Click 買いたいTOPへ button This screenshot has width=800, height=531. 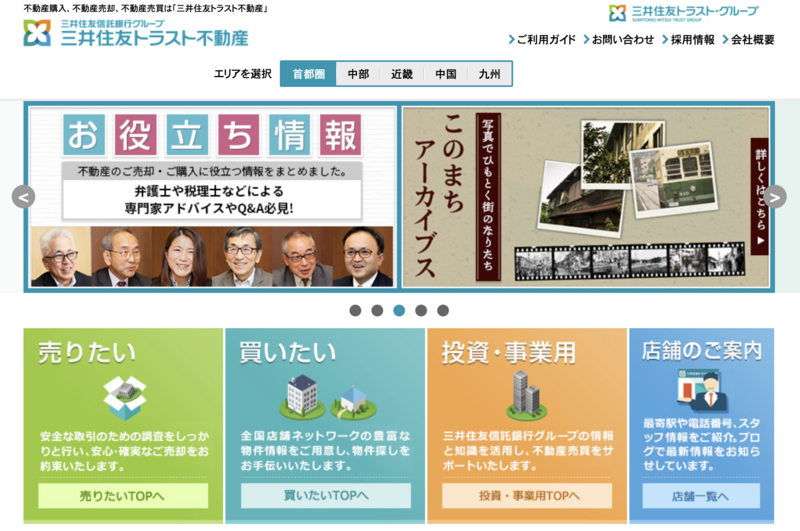coord(326,496)
